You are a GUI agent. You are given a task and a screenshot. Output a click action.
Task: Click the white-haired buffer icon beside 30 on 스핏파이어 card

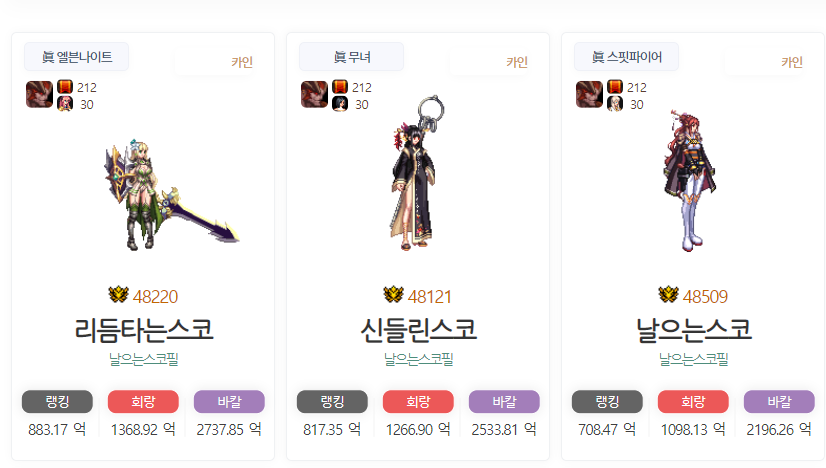coord(615,104)
